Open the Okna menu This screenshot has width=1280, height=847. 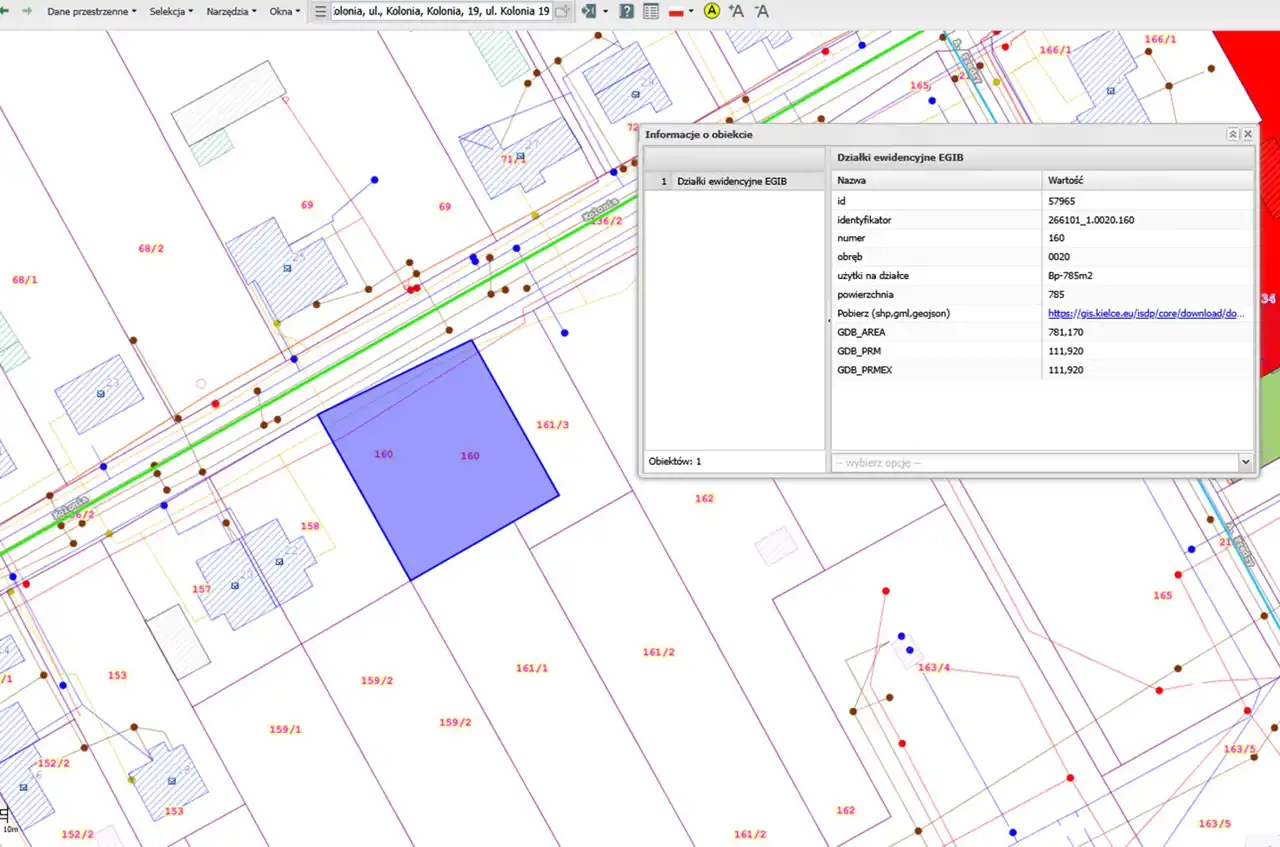click(284, 11)
